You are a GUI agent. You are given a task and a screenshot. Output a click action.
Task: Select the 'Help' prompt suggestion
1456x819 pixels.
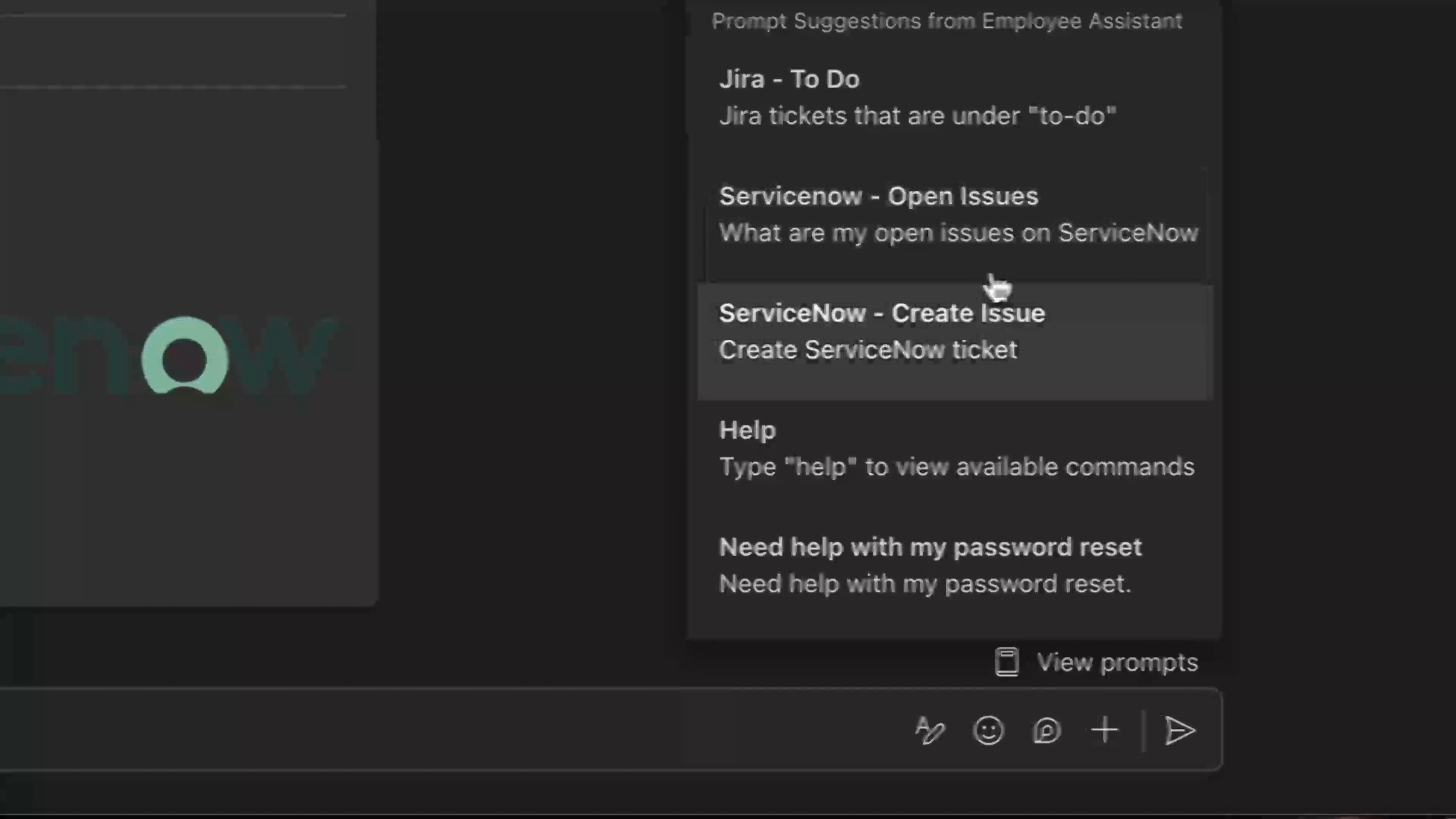click(x=747, y=430)
